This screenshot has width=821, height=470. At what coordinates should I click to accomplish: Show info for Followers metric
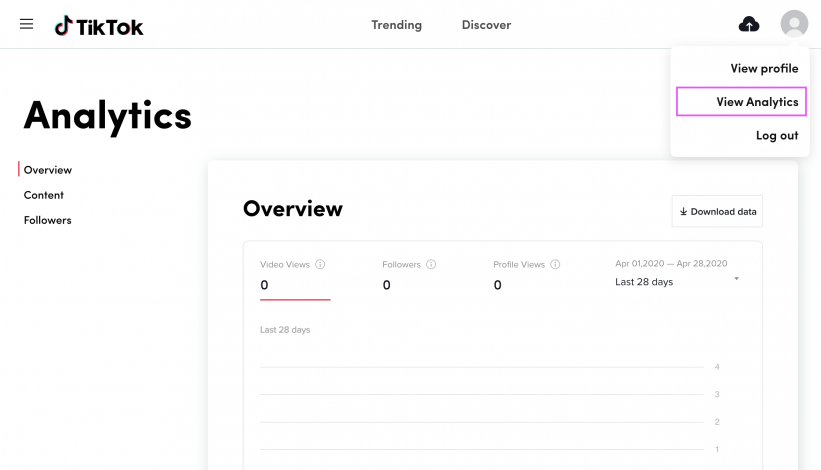click(x=431, y=264)
